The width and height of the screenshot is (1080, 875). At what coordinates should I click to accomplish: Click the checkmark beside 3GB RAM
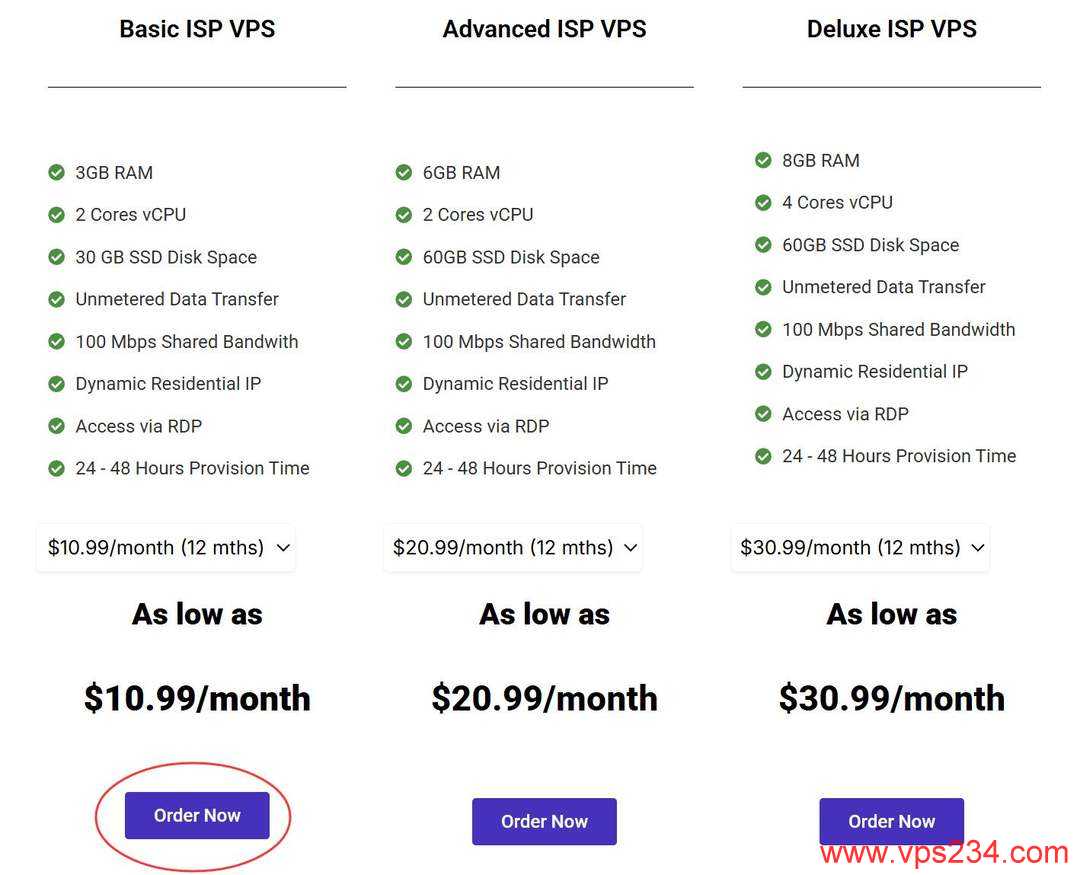tap(57, 172)
